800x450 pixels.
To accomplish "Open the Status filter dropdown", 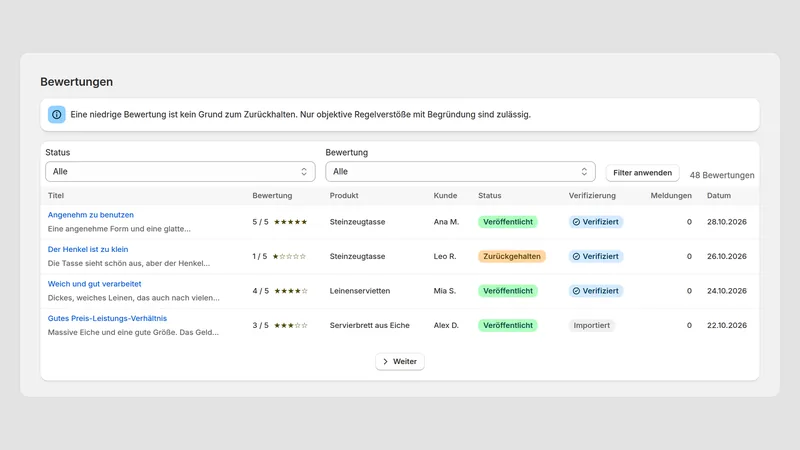I will (x=180, y=171).
